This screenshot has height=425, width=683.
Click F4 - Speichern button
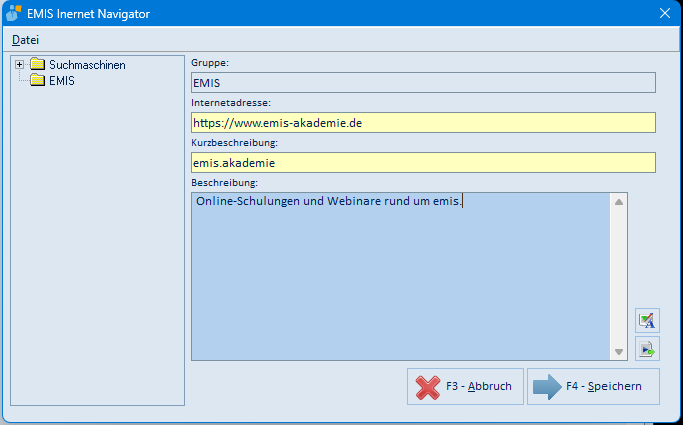[593, 387]
